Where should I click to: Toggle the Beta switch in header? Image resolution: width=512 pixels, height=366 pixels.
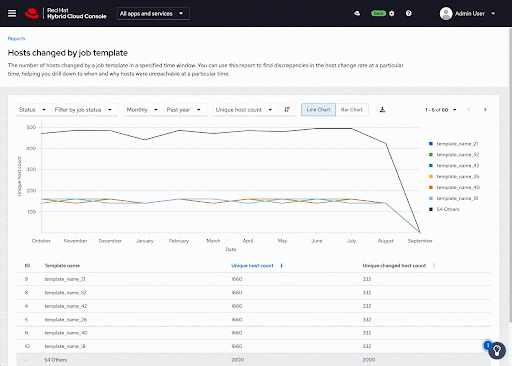click(378, 13)
